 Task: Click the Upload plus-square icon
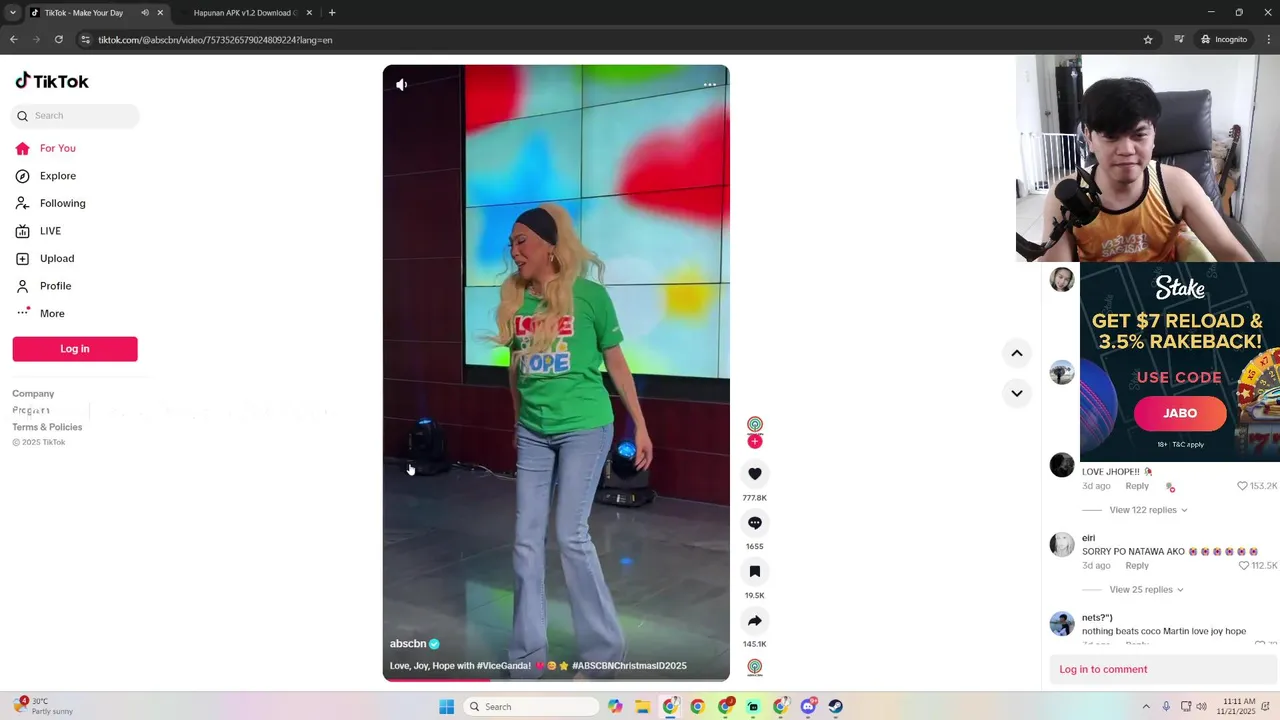click(x=22, y=258)
